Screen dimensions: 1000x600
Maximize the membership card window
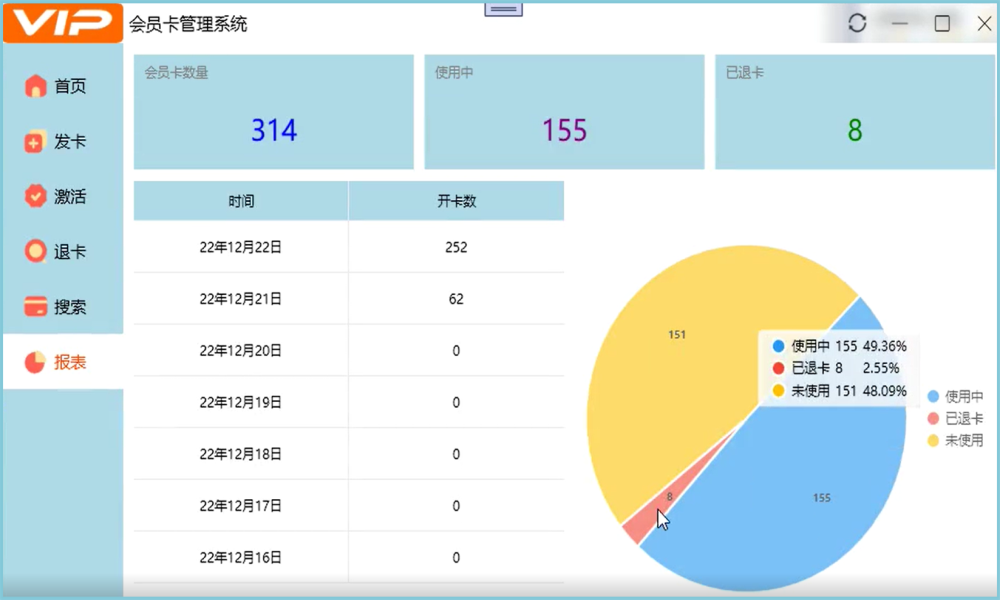coord(942,24)
